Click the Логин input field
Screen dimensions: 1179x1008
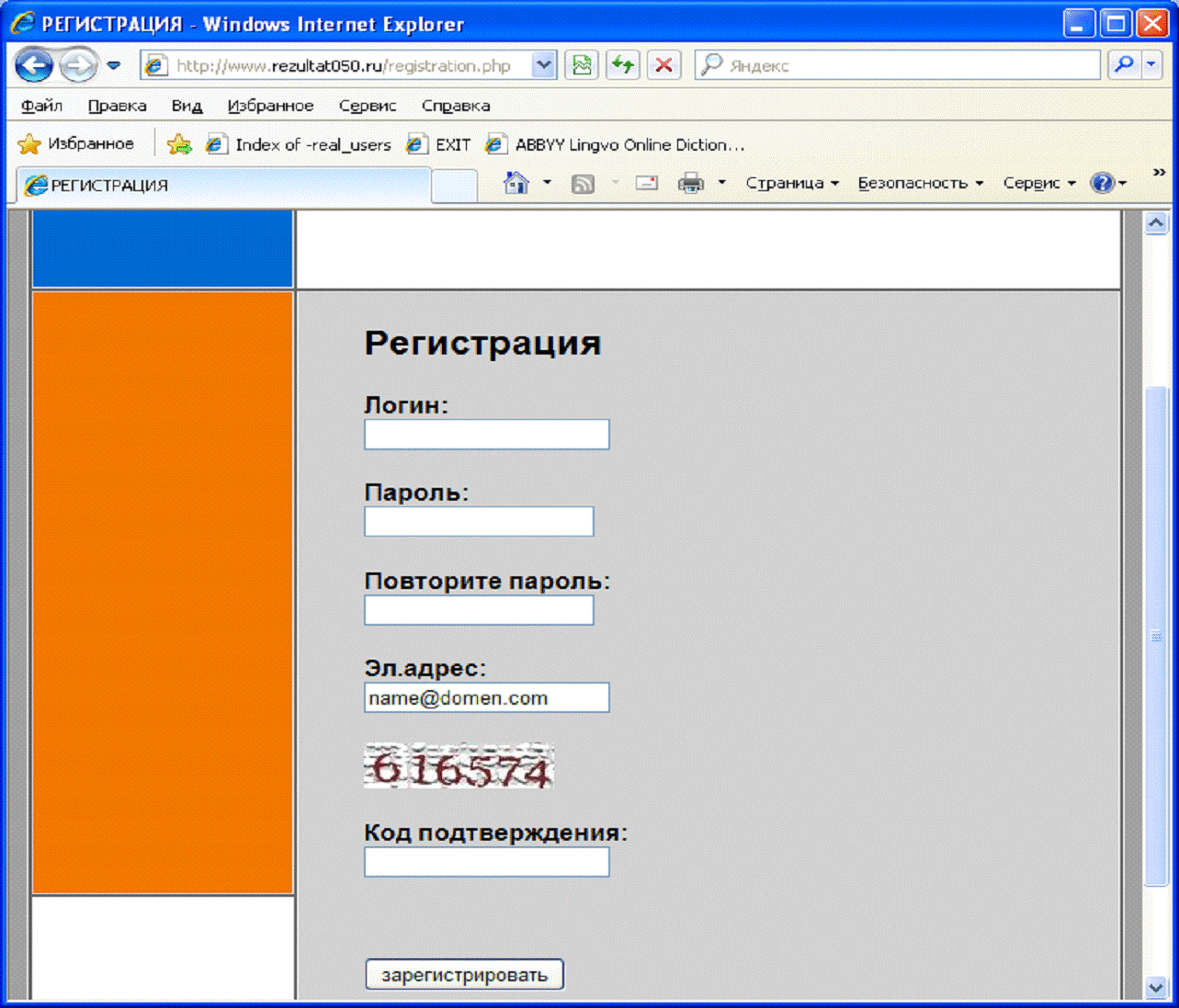(486, 435)
